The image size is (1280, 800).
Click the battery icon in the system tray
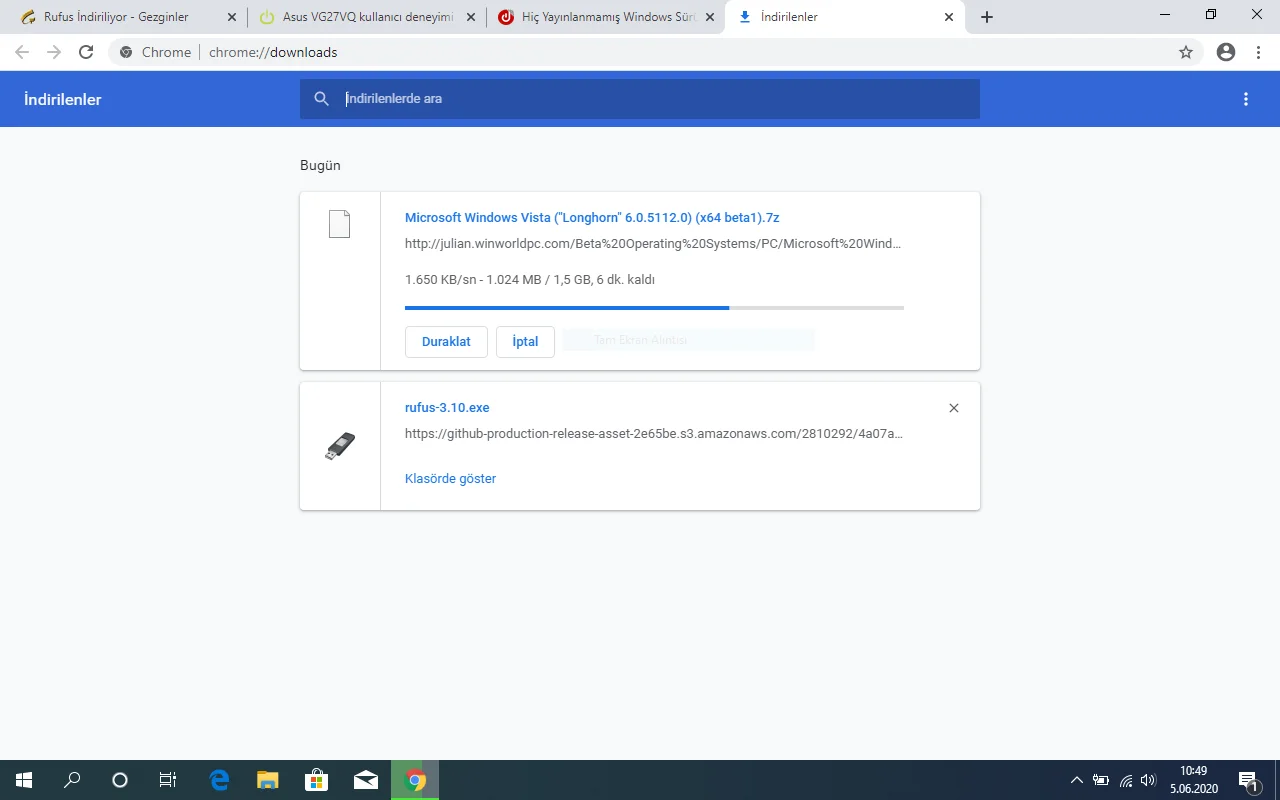tap(1101, 780)
